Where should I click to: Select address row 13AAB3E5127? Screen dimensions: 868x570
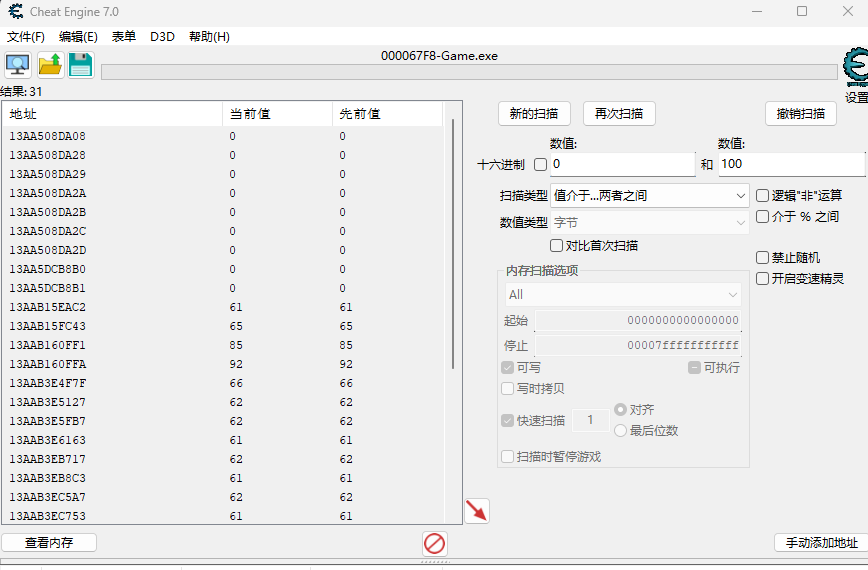223,402
